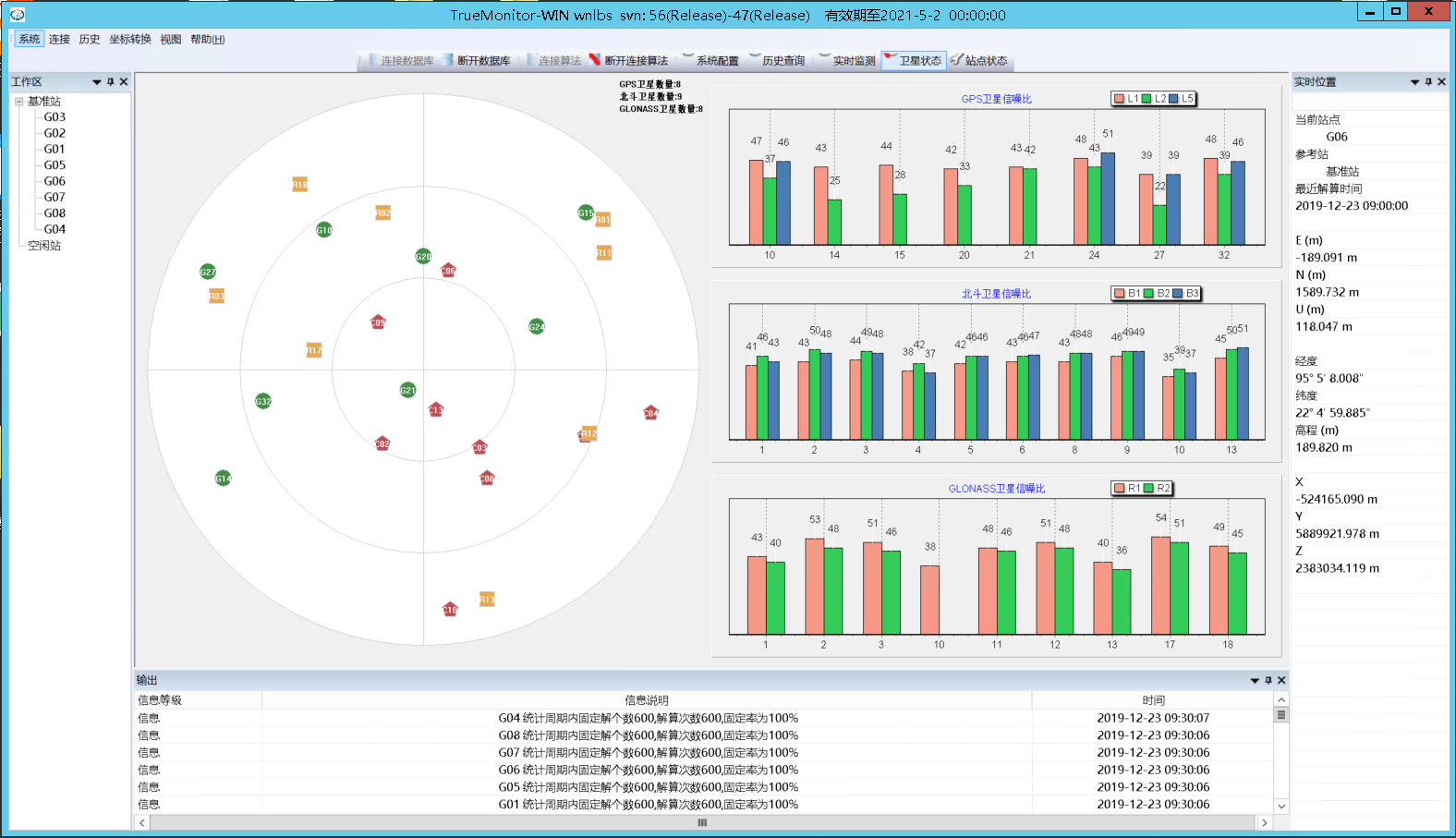
Task: Select the 站点状态 toolbar button
Action: click(x=979, y=61)
